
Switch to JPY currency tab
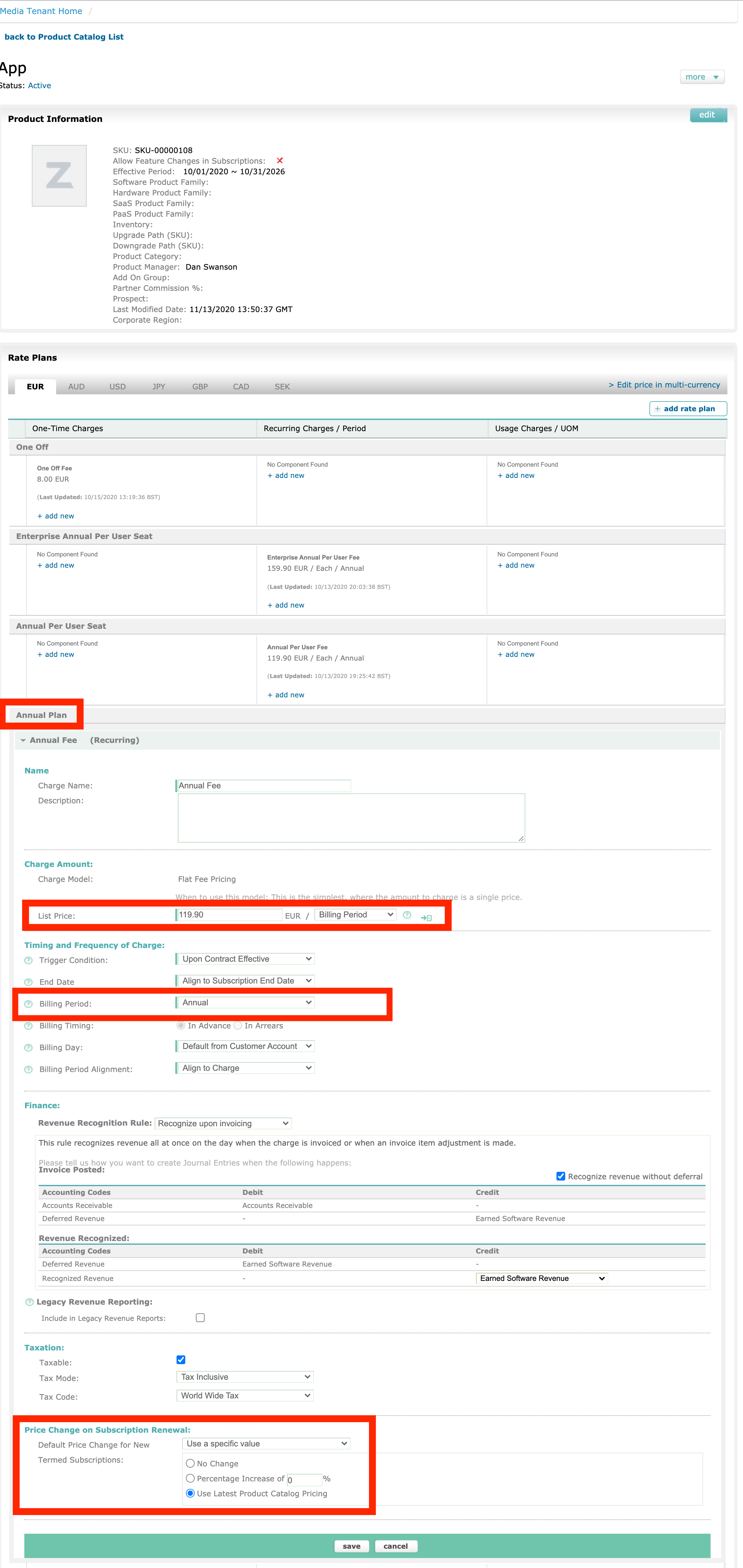[159, 387]
